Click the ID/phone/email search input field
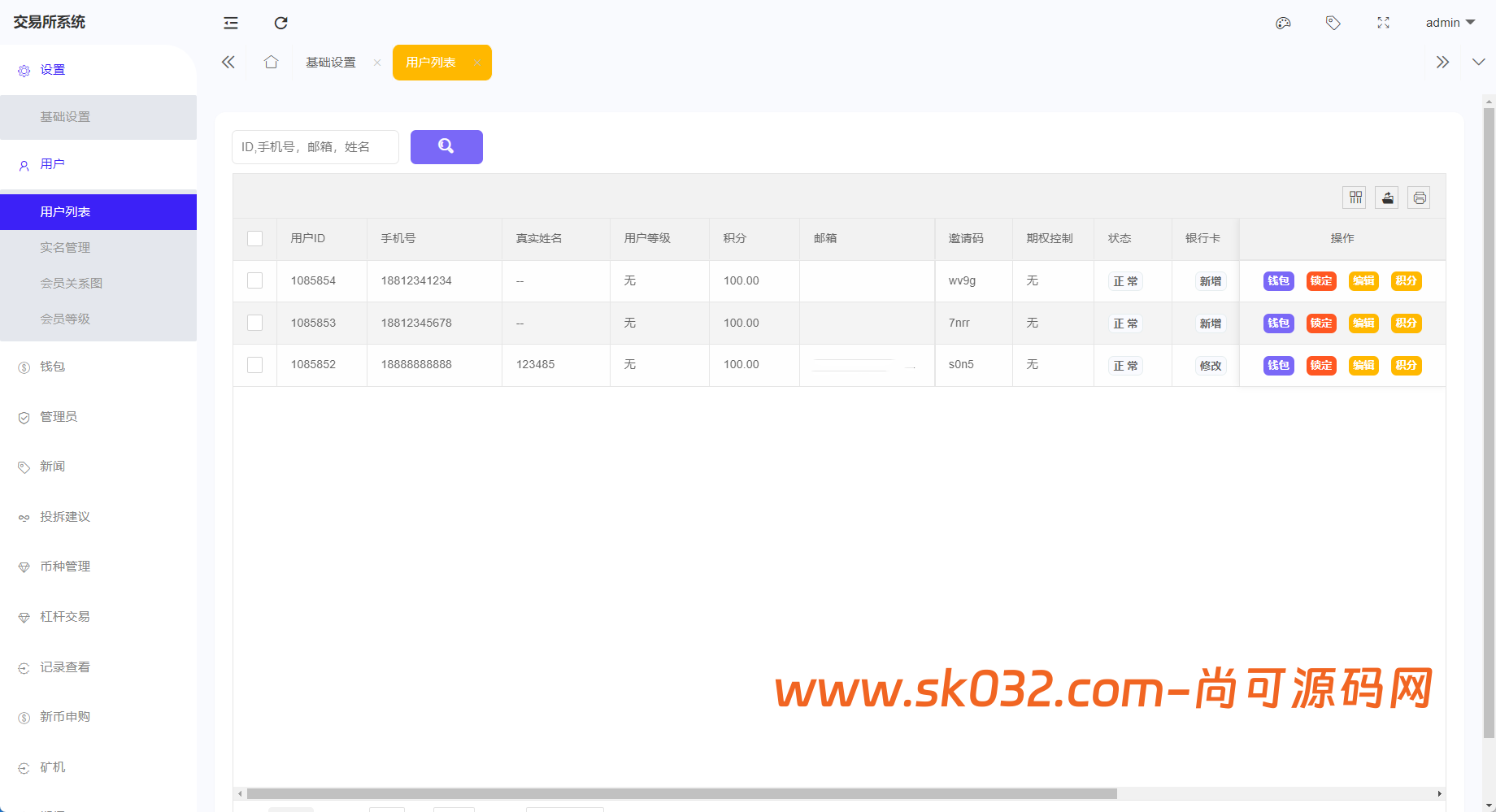Viewport: 1496px width, 812px height. 315,147
